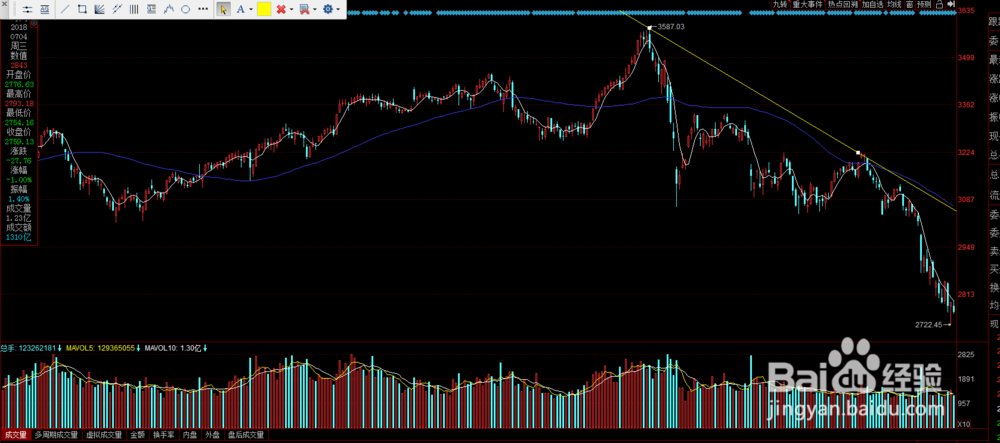Open the 热点回溯 button
This screenshot has width=1000, height=443.
[843, 4]
